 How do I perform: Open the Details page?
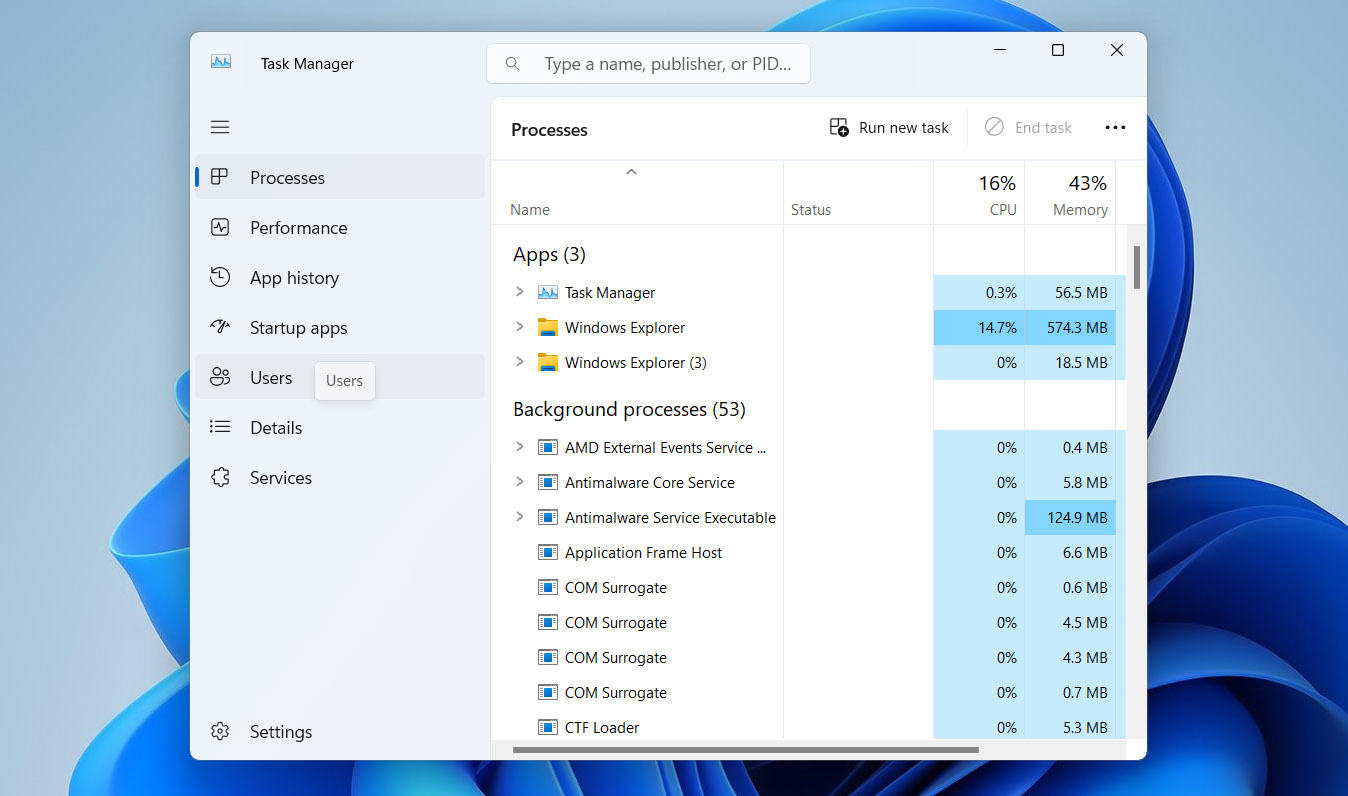pos(340,427)
